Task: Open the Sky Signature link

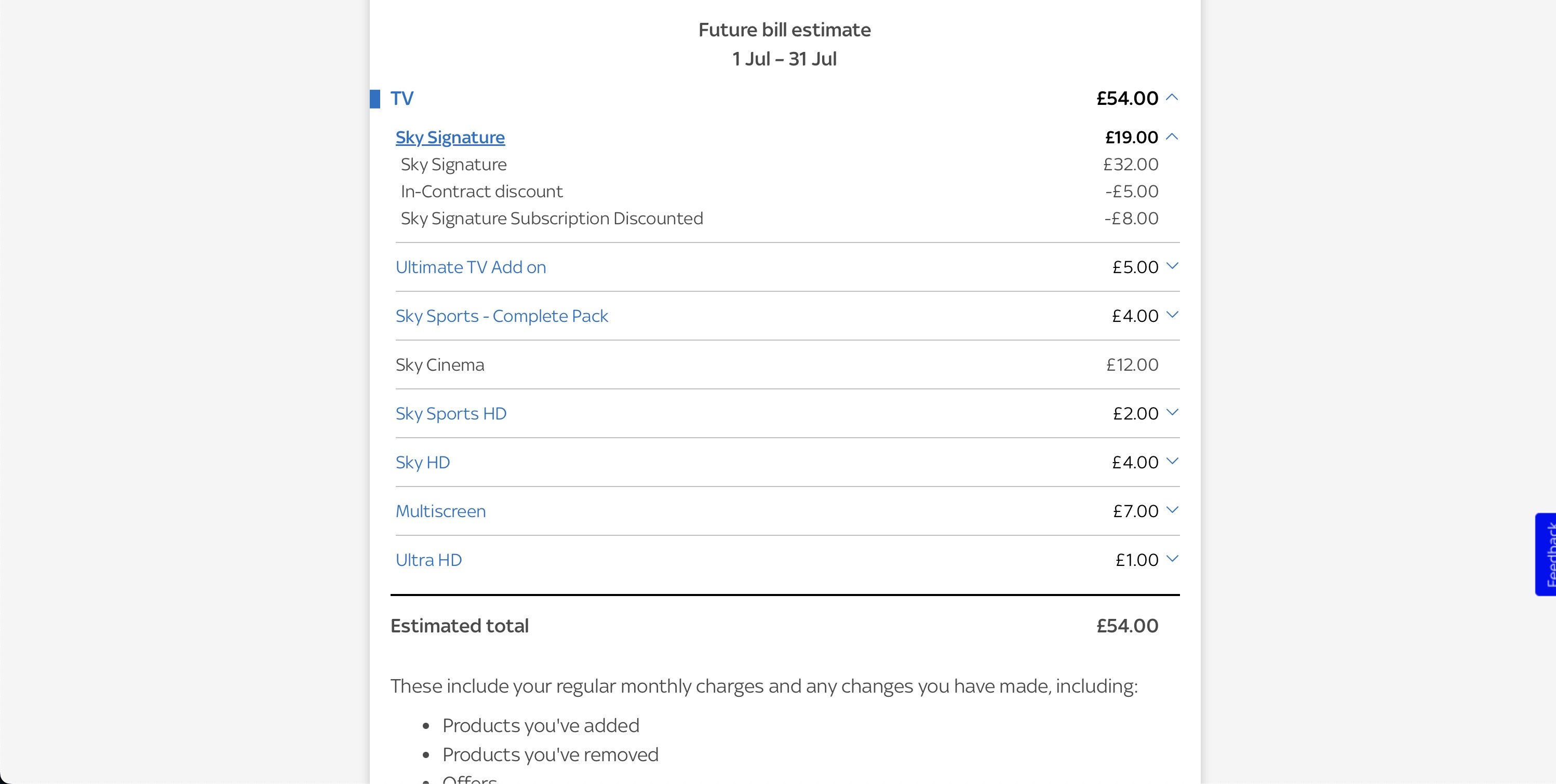Action: pos(450,137)
